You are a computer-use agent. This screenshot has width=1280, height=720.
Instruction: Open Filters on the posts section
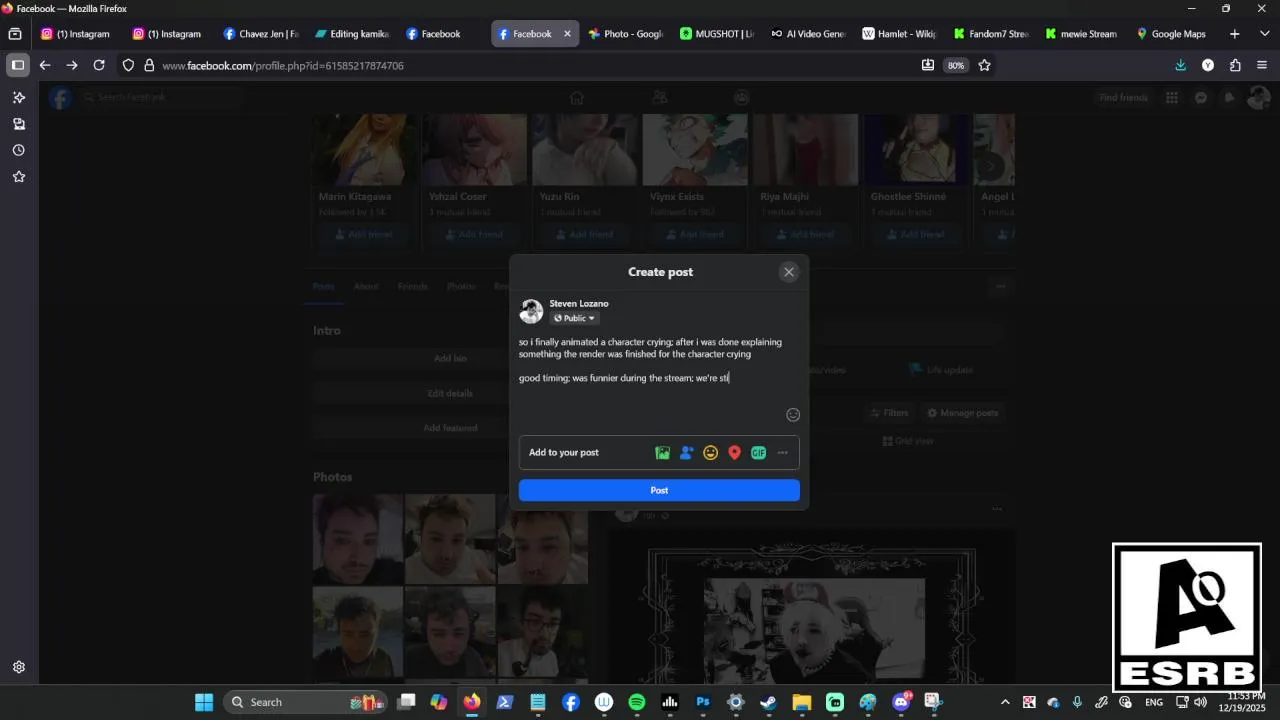[x=888, y=413]
